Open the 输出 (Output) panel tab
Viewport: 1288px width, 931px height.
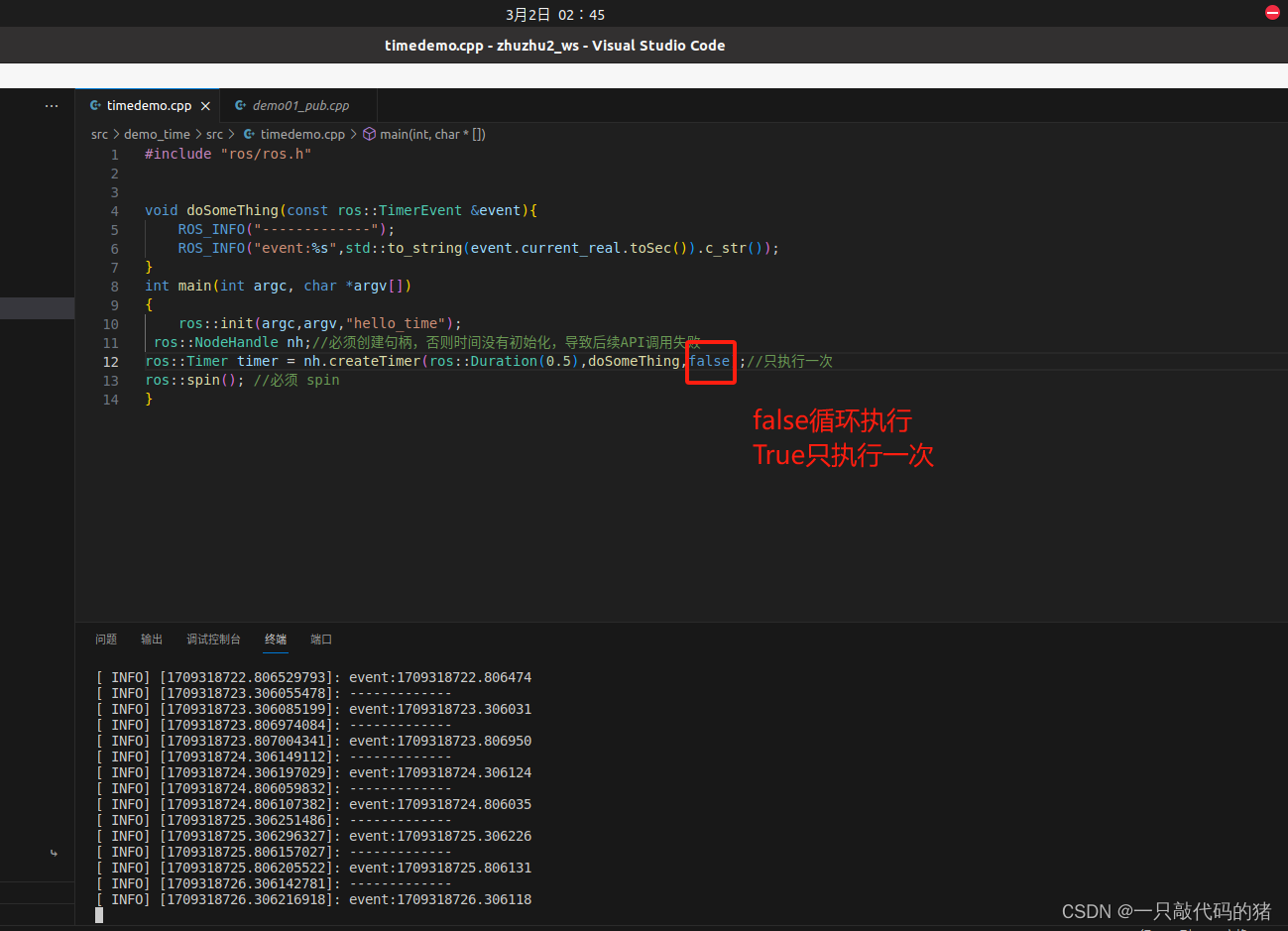pyautogui.click(x=152, y=640)
